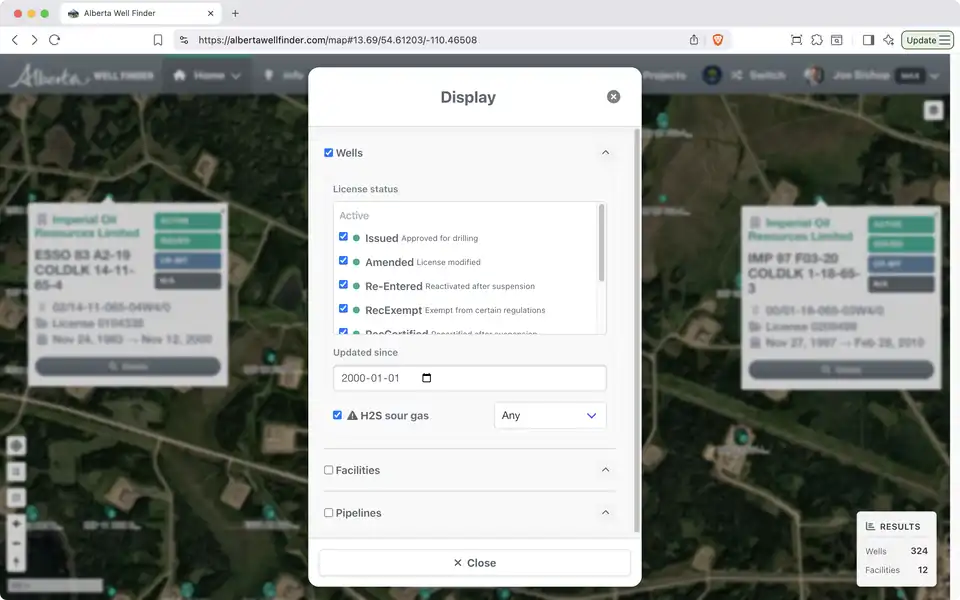
Task: Click the Wells count 324
Action: point(918,551)
